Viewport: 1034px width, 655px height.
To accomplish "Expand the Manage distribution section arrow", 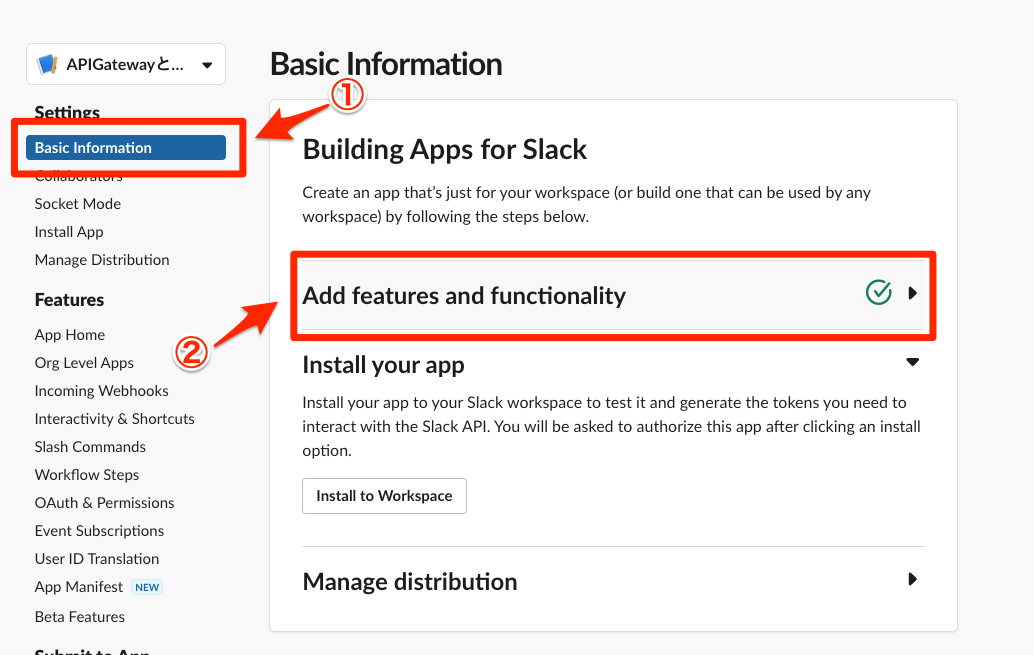I will (x=912, y=579).
